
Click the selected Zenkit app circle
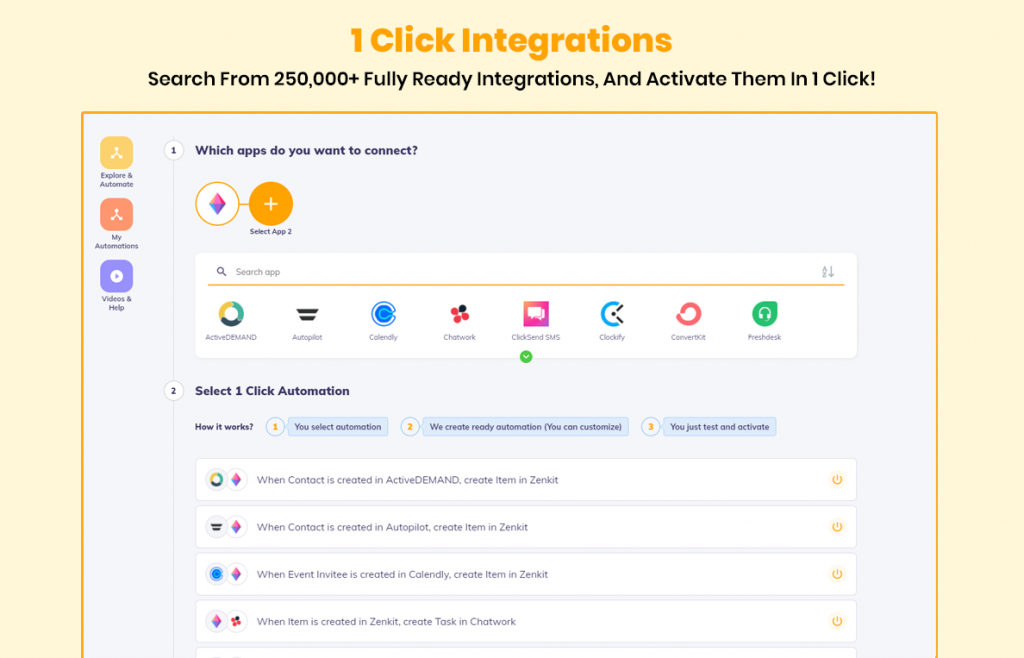(217, 204)
